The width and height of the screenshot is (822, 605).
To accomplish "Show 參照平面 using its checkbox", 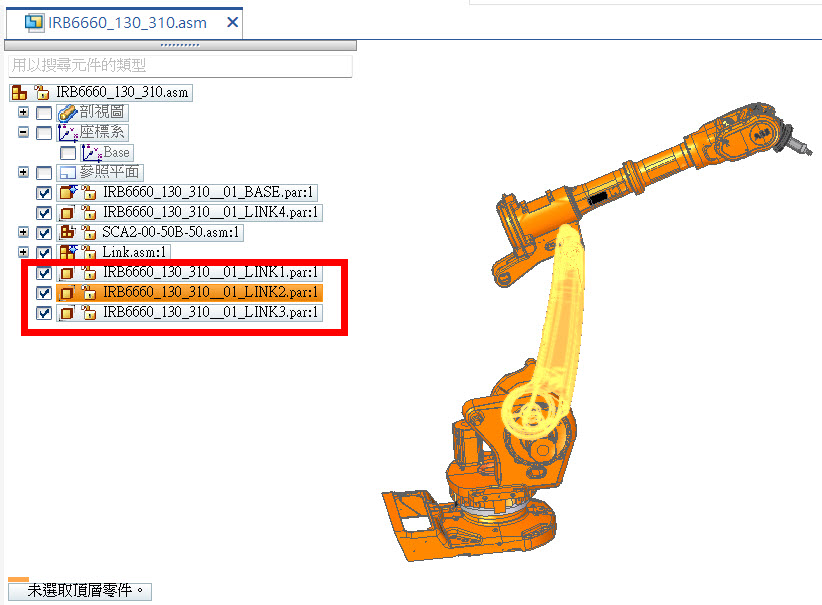I will pos(44,172).
